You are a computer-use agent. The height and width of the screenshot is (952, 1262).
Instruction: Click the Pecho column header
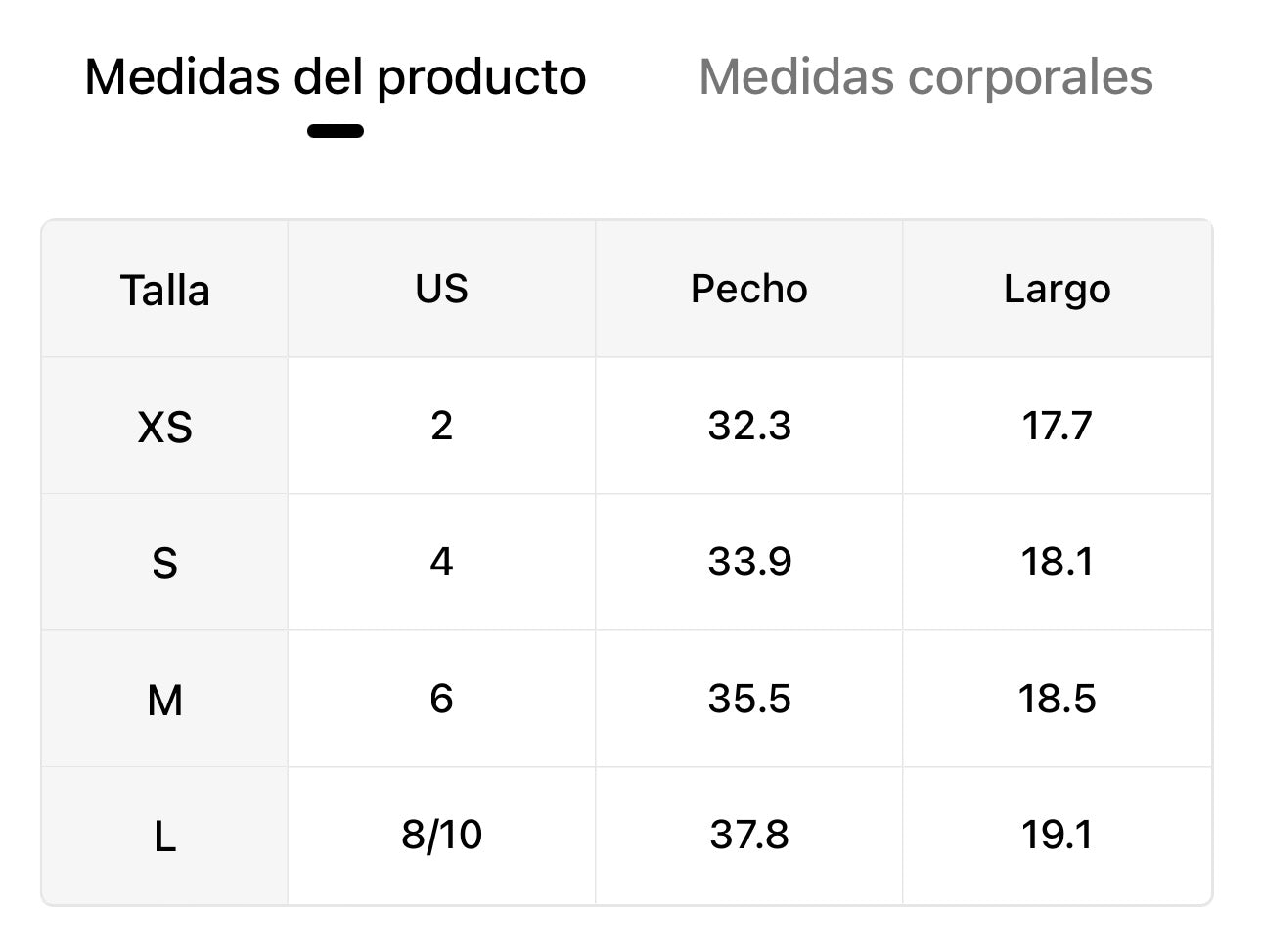[x=748, y=289]
